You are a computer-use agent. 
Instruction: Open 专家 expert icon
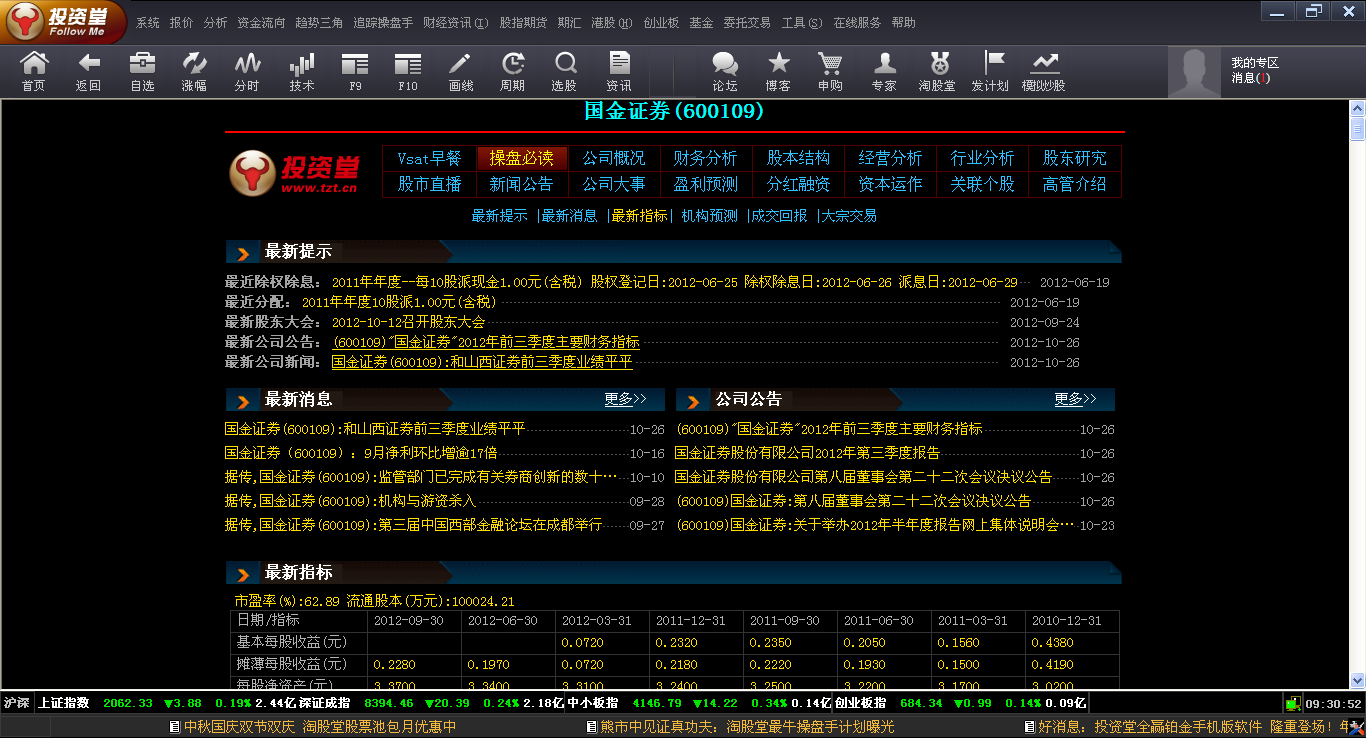(x=884, y=71)
